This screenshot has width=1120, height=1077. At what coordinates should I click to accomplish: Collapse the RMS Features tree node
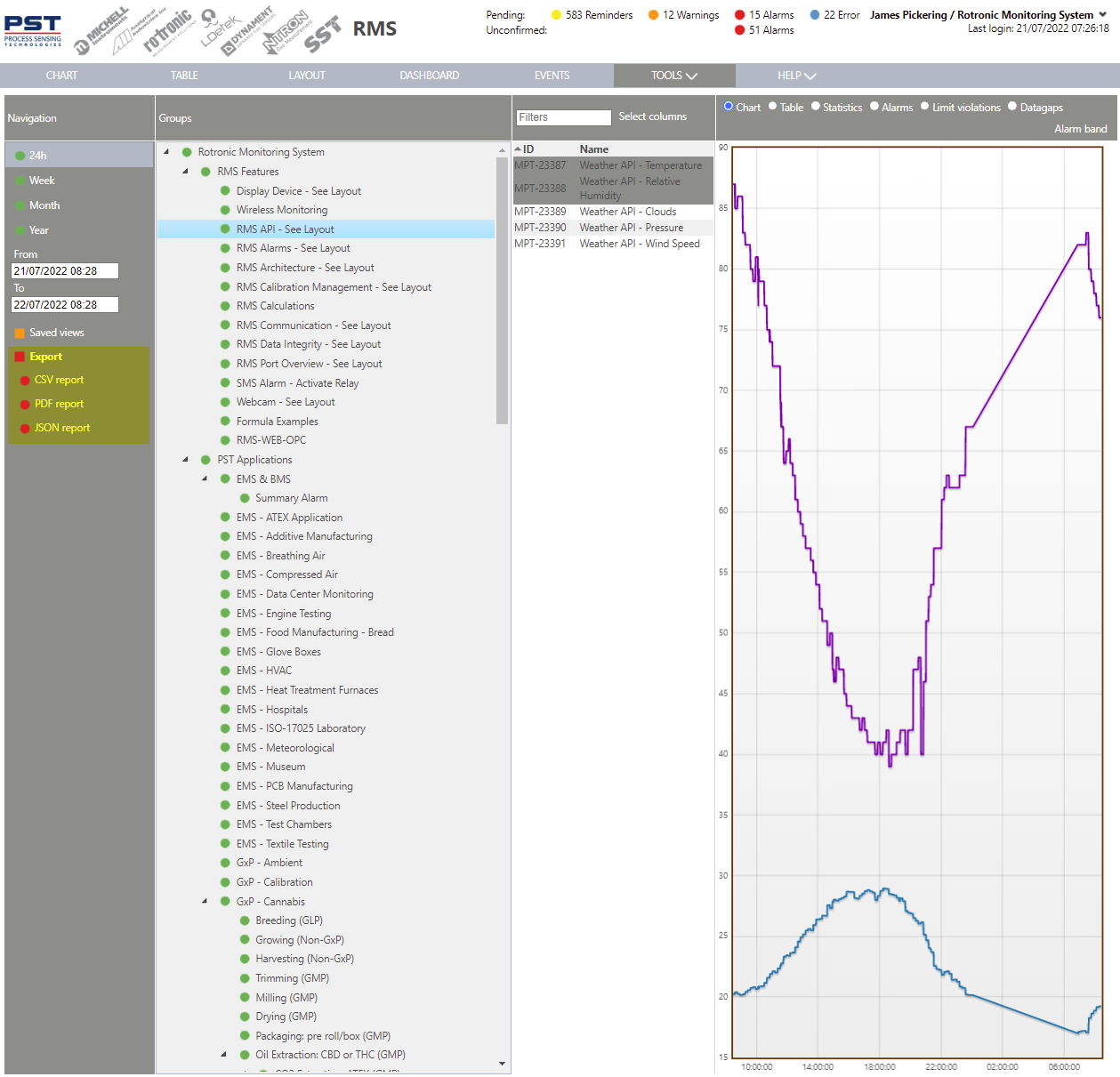click(x=186, y=172)
